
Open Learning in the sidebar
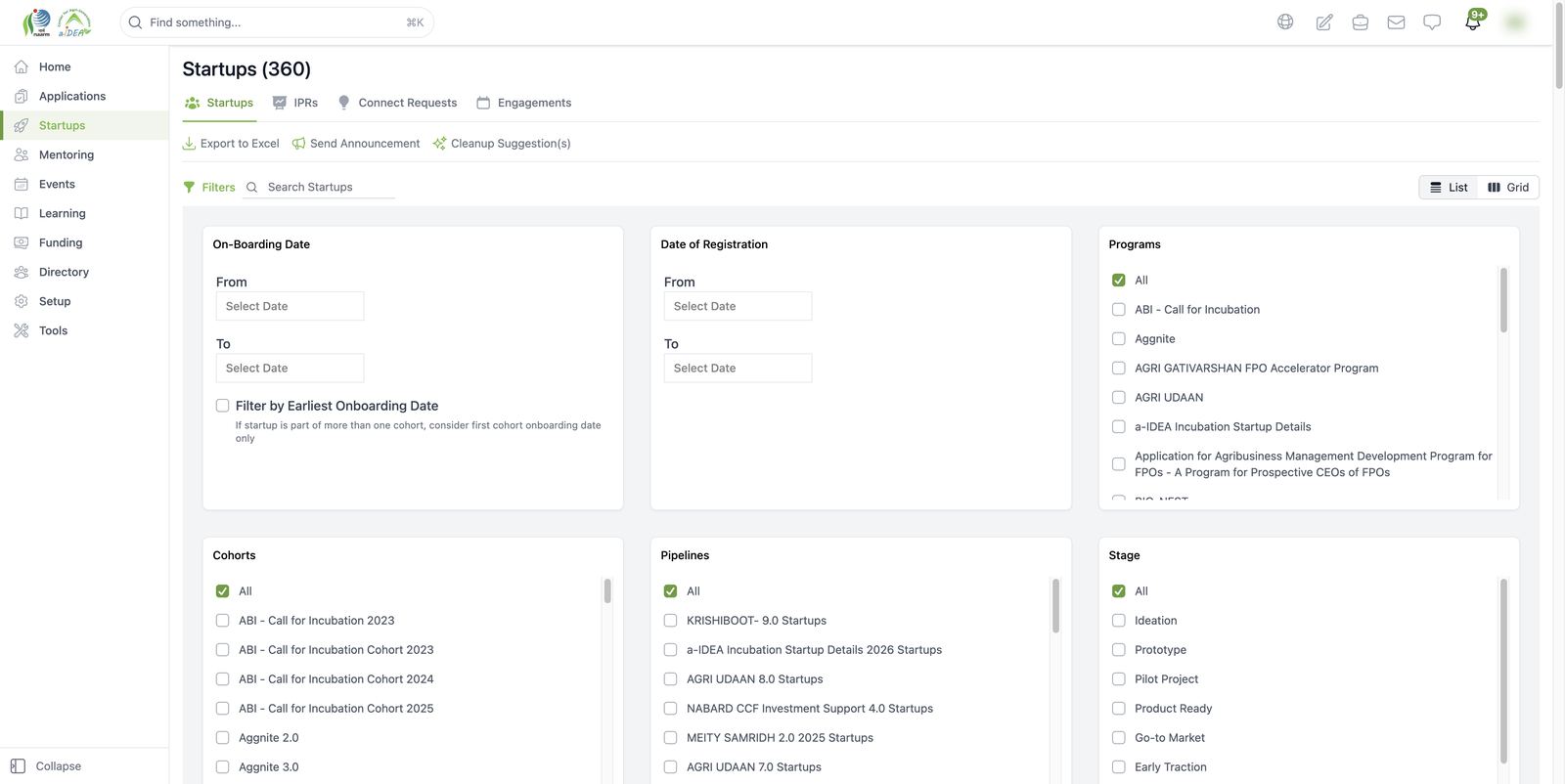pos(84,213)
